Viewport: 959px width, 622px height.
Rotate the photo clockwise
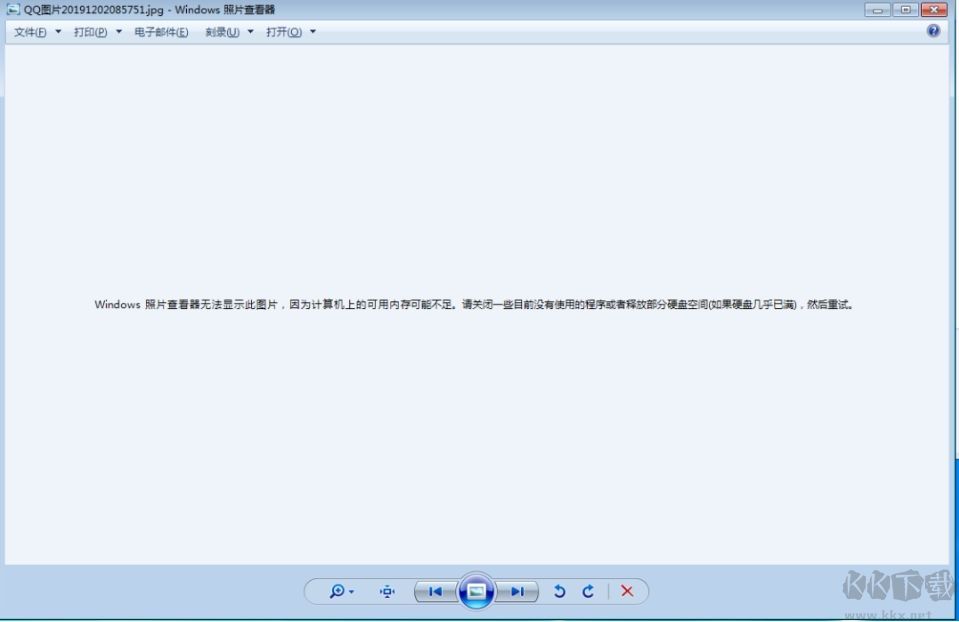(x=589, y=591)
